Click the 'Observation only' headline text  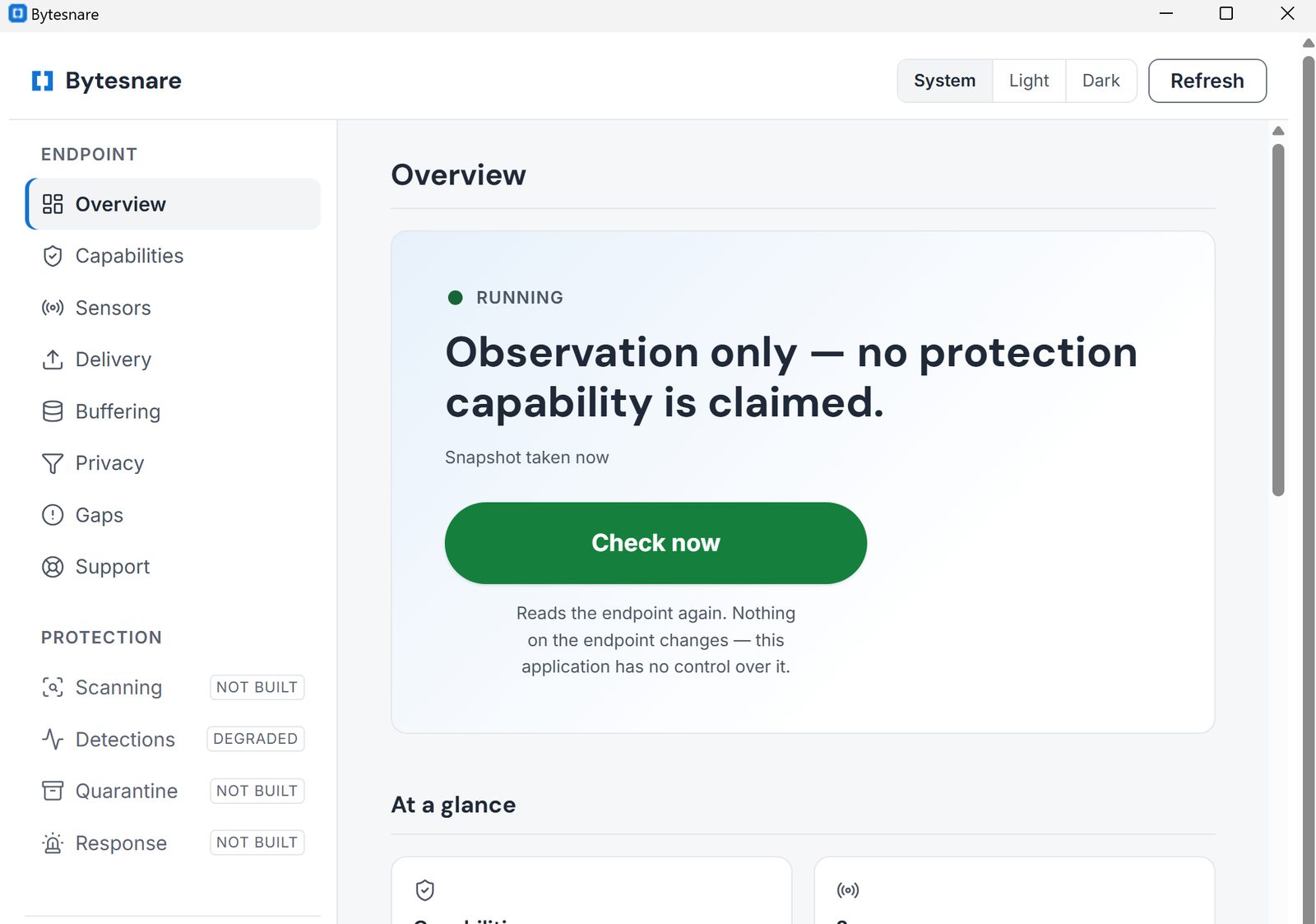point(791,378)
